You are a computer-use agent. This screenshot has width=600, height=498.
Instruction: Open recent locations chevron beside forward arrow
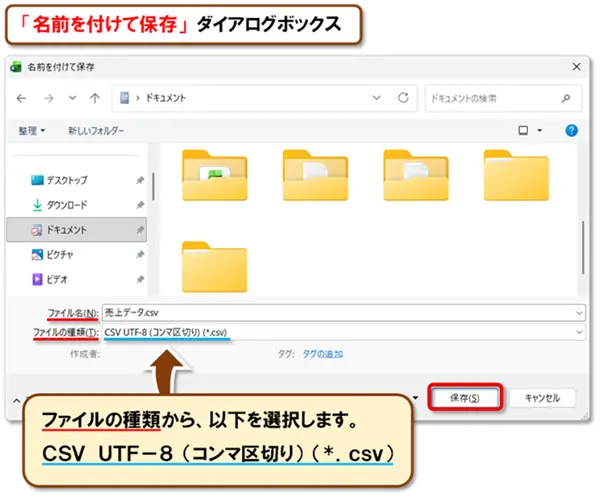(72, 98)
